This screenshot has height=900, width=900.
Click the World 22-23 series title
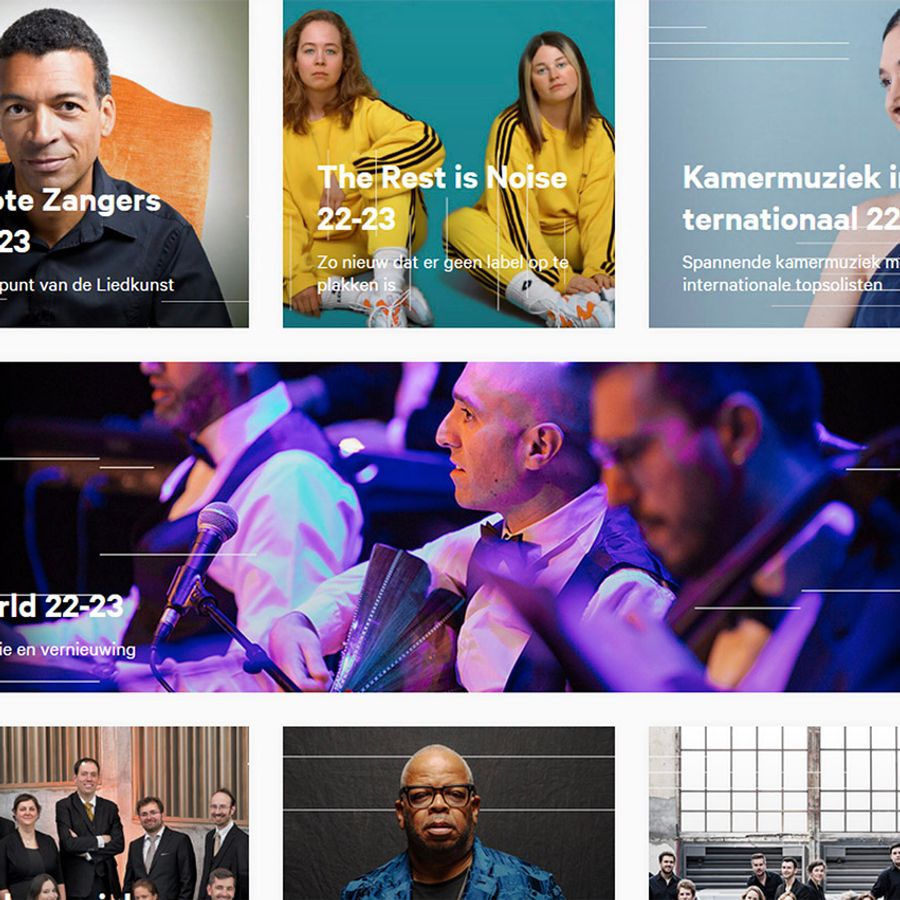coord(61,606)
